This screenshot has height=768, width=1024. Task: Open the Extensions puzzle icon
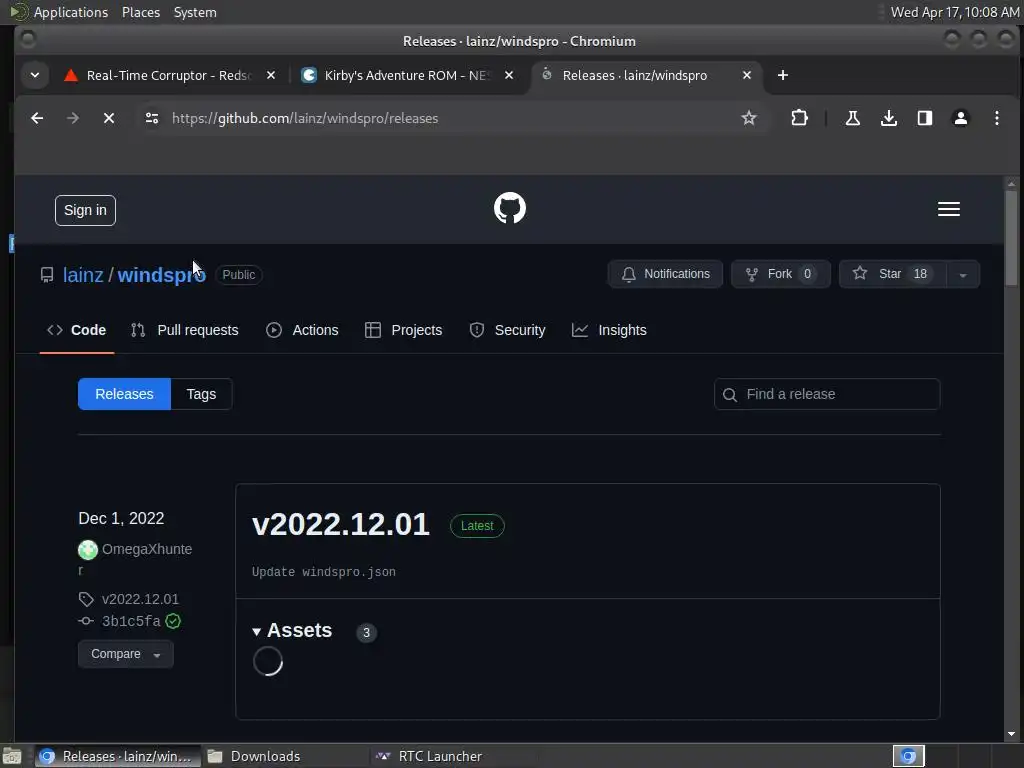click(799, 118)
